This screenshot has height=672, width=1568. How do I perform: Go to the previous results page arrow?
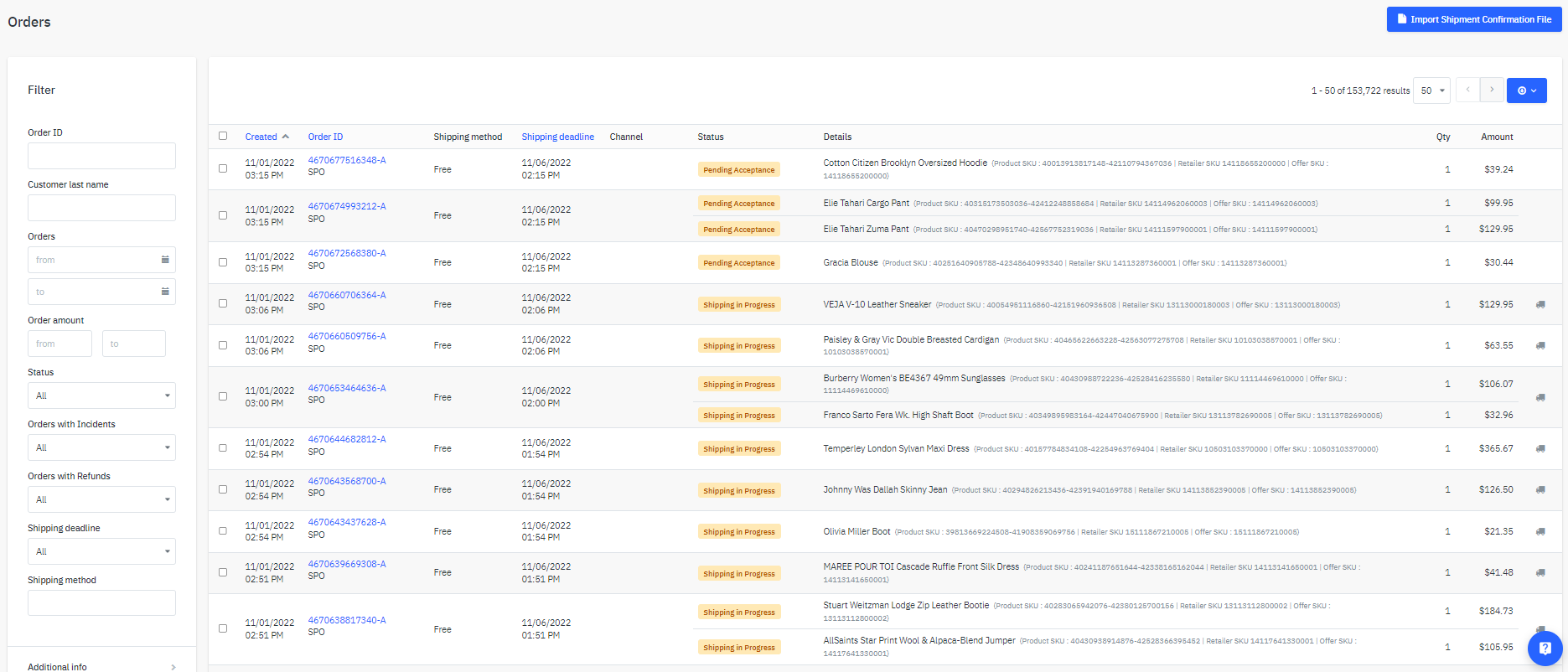[1467, 90]
